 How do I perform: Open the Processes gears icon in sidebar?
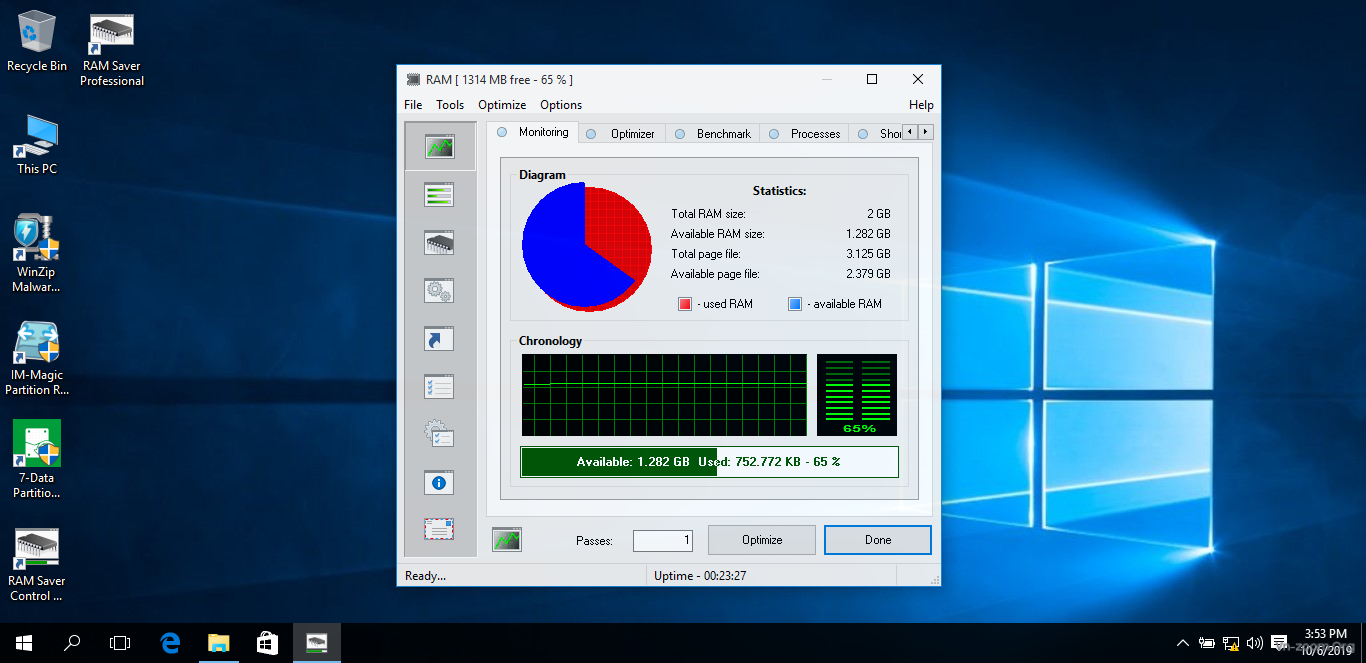tap(439, 291)
